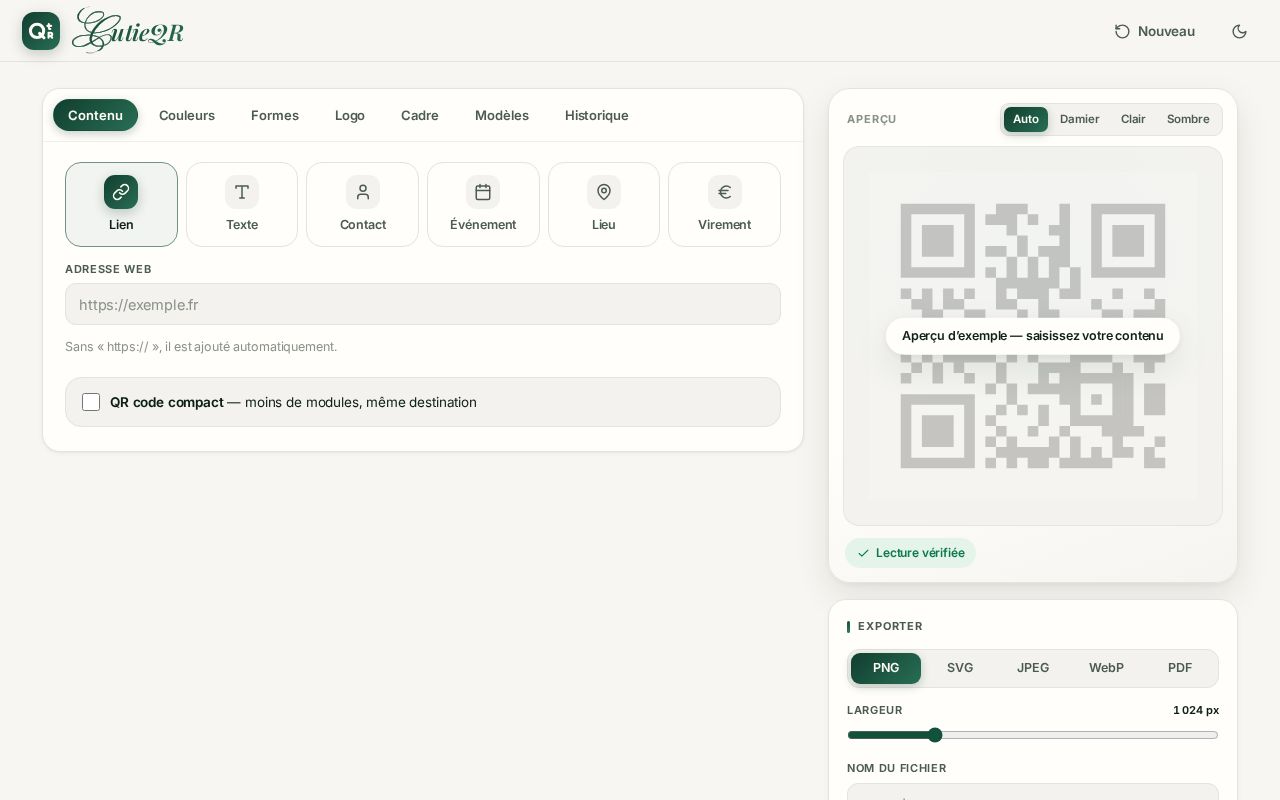Viewport: 1280px width, 800px height.
Task: Click the Largeur width slider handle
Action: tap(935, 735)
